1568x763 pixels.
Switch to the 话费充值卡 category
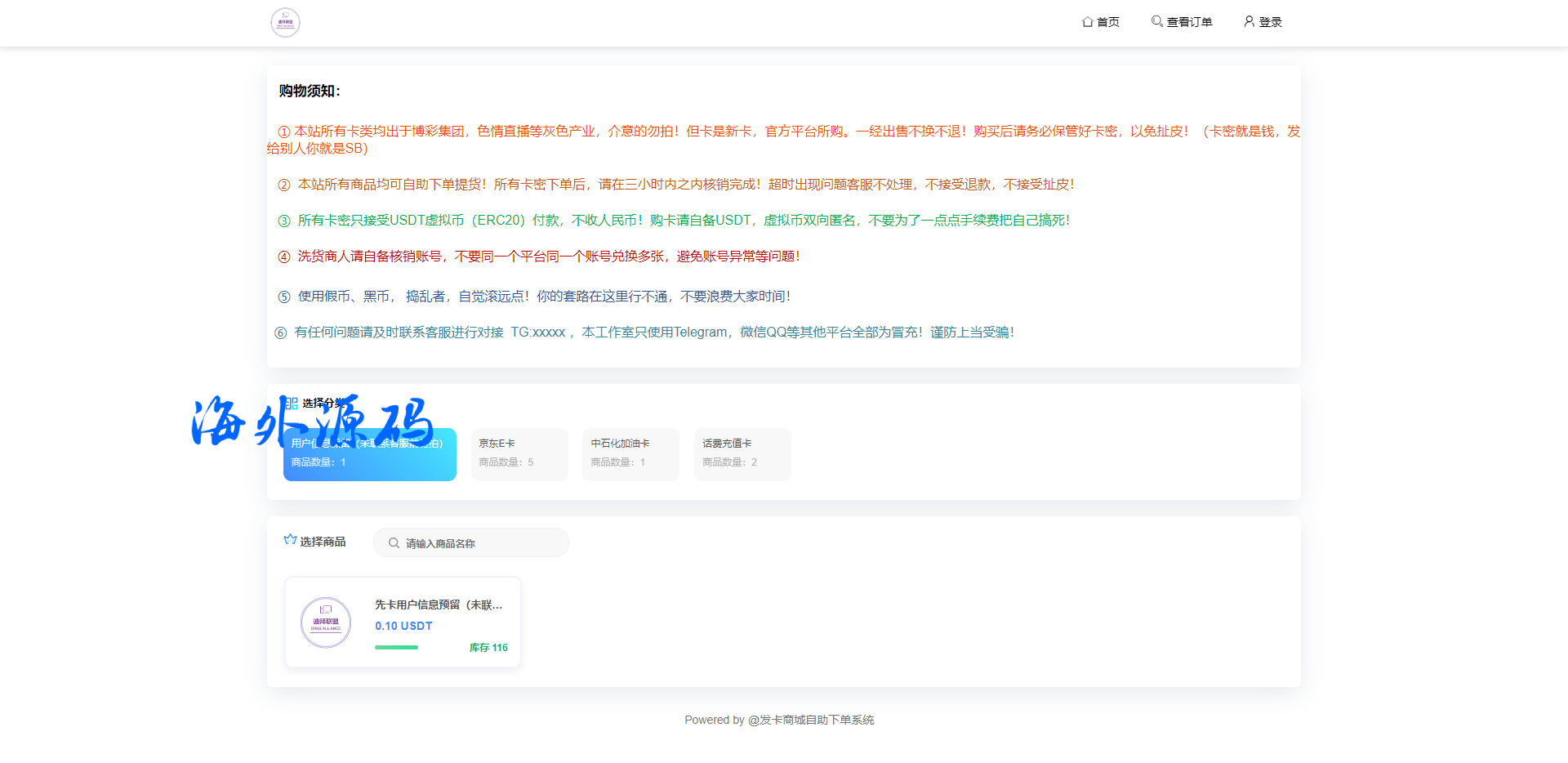click(742, 454)
